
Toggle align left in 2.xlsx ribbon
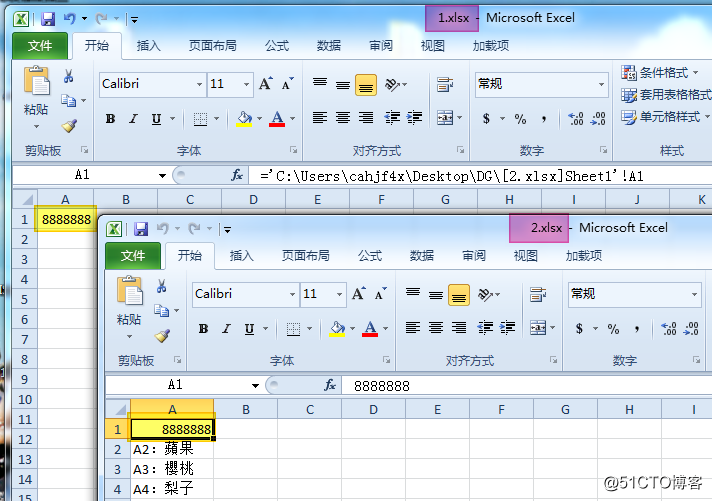click(x=413, y=327)
